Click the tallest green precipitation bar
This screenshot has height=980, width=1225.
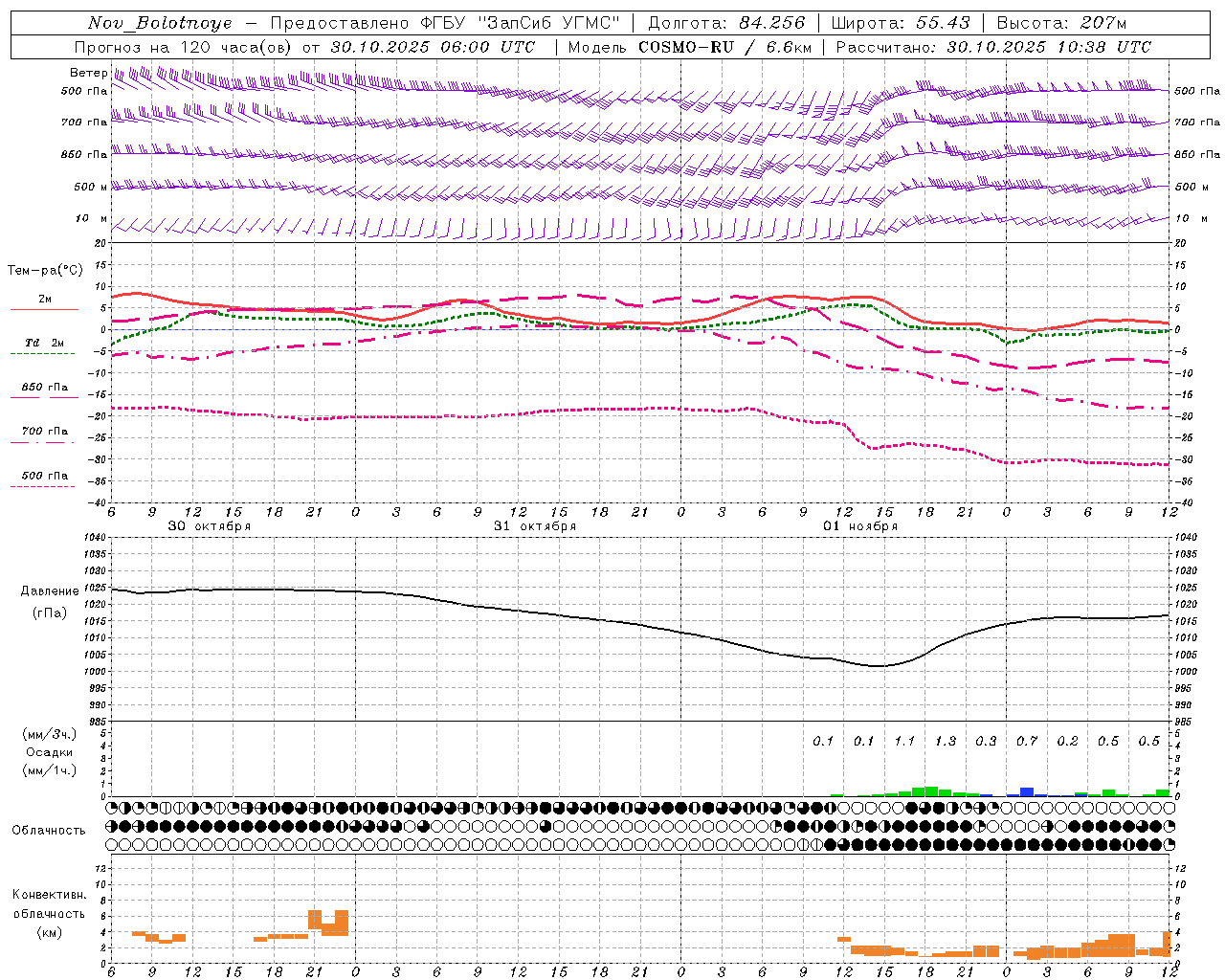pos(931,791)
